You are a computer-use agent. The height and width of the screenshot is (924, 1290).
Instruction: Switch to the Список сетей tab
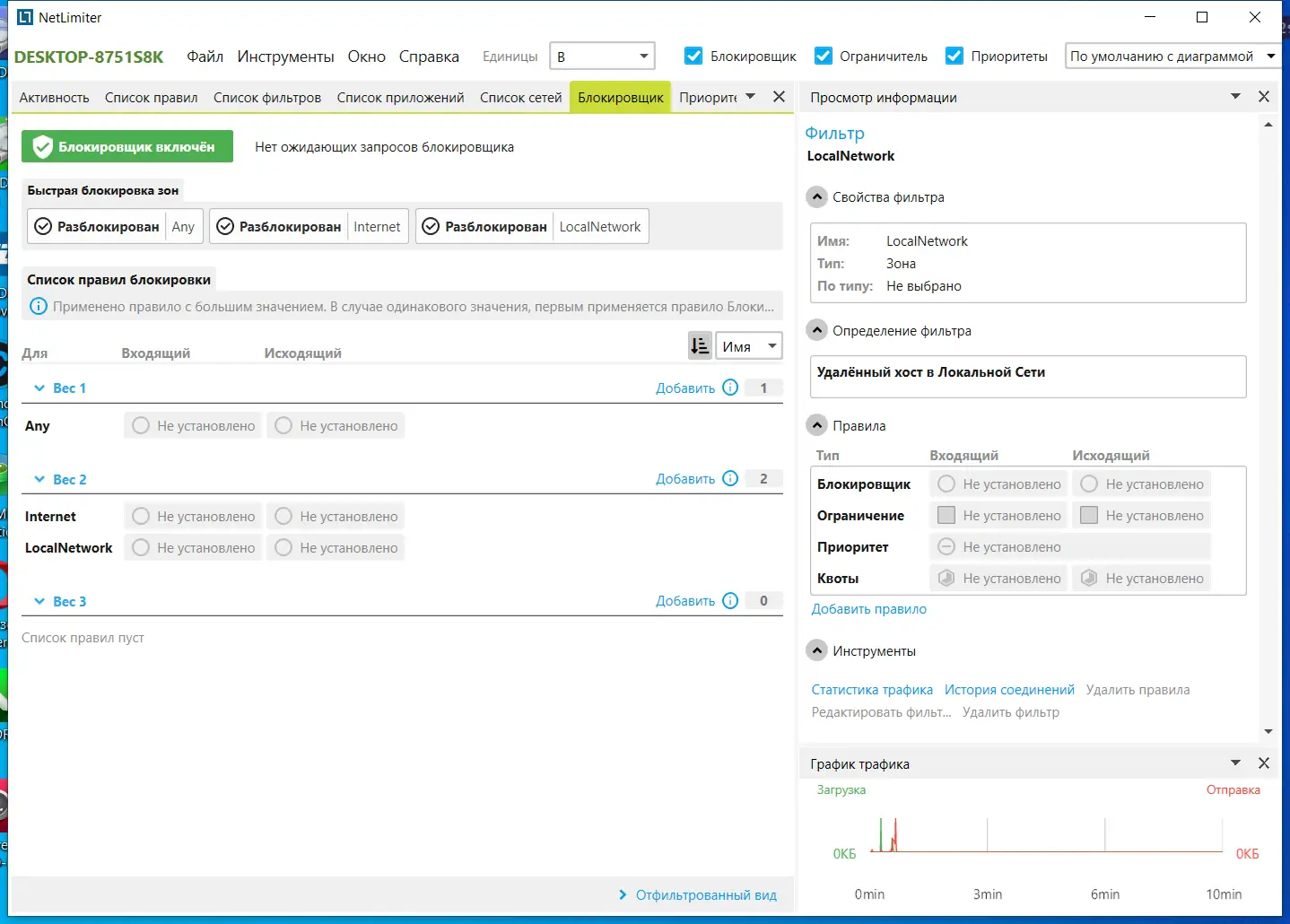coord(520,97)
